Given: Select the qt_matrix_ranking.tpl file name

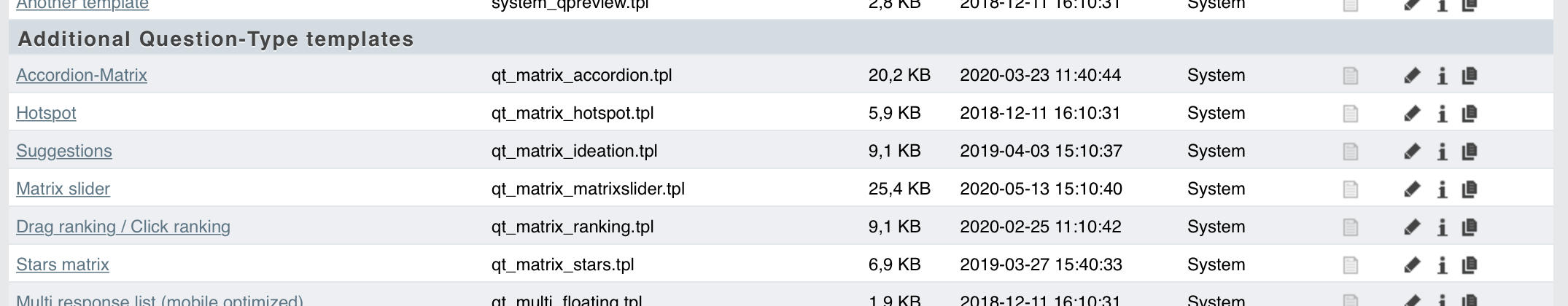Looking at the screenshot, I should pos(573,227).
